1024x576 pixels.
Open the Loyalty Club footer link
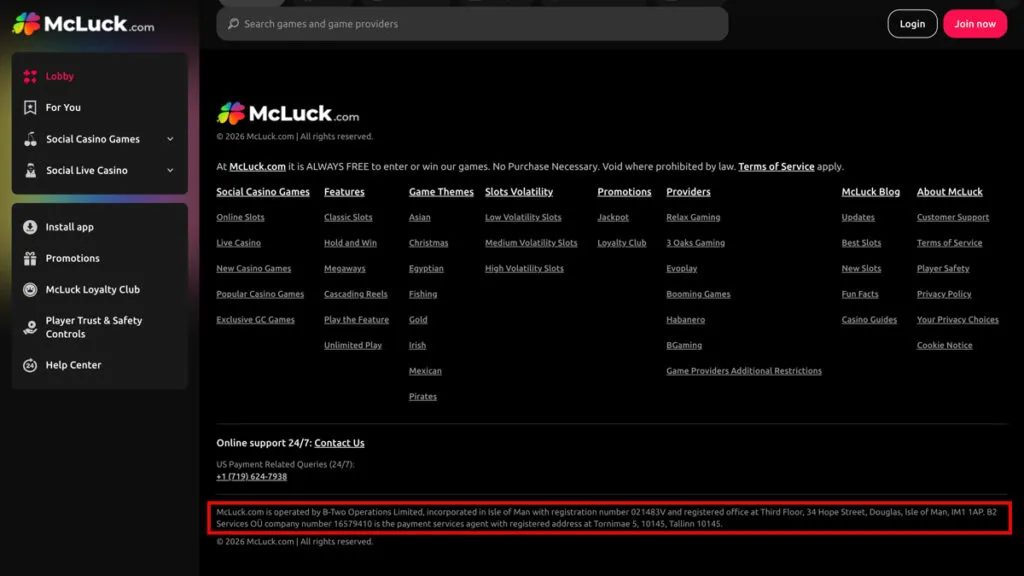click(x=622, y=243)
